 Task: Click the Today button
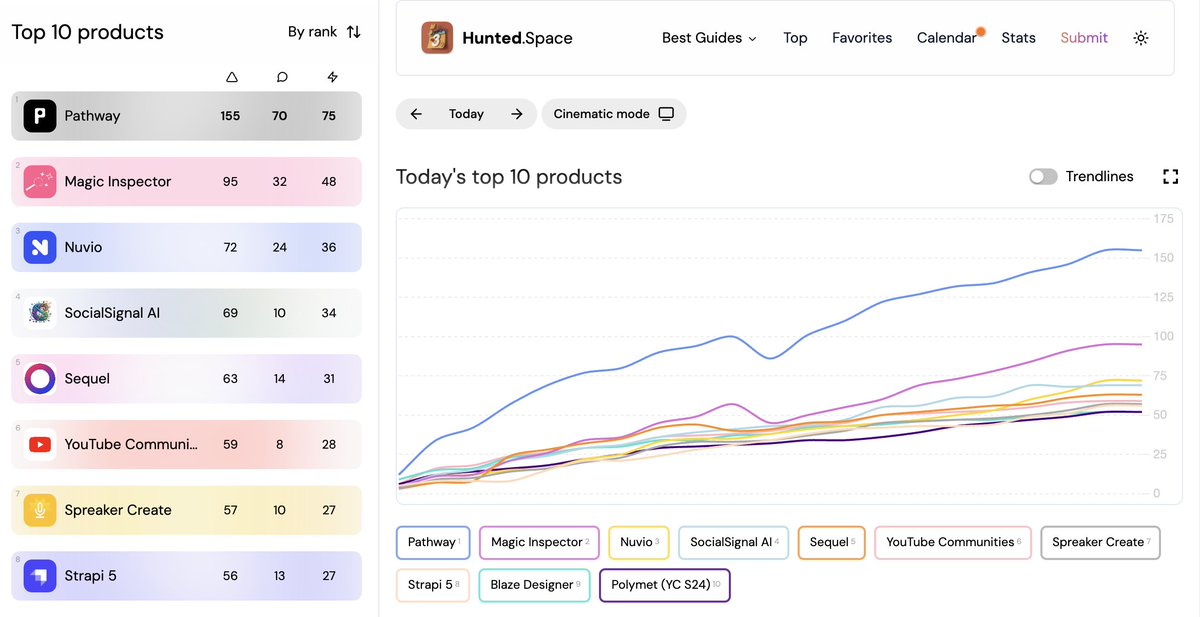(x=466, y=114)
